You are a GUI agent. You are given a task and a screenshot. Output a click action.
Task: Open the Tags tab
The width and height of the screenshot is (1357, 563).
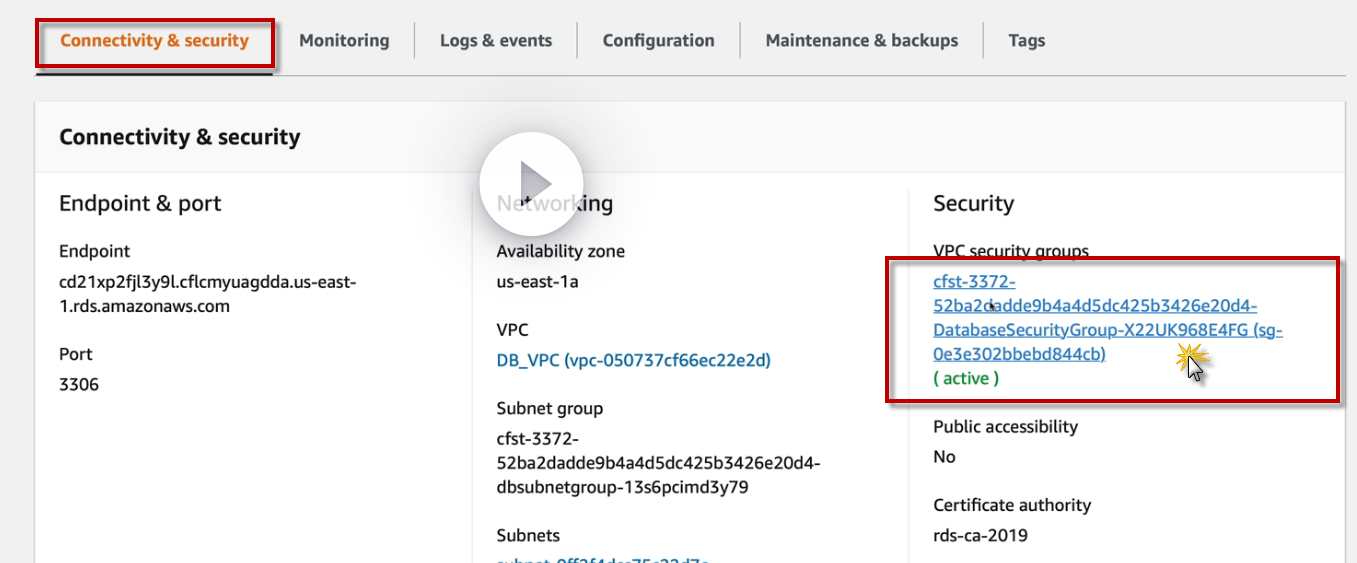coord(1026,41)
